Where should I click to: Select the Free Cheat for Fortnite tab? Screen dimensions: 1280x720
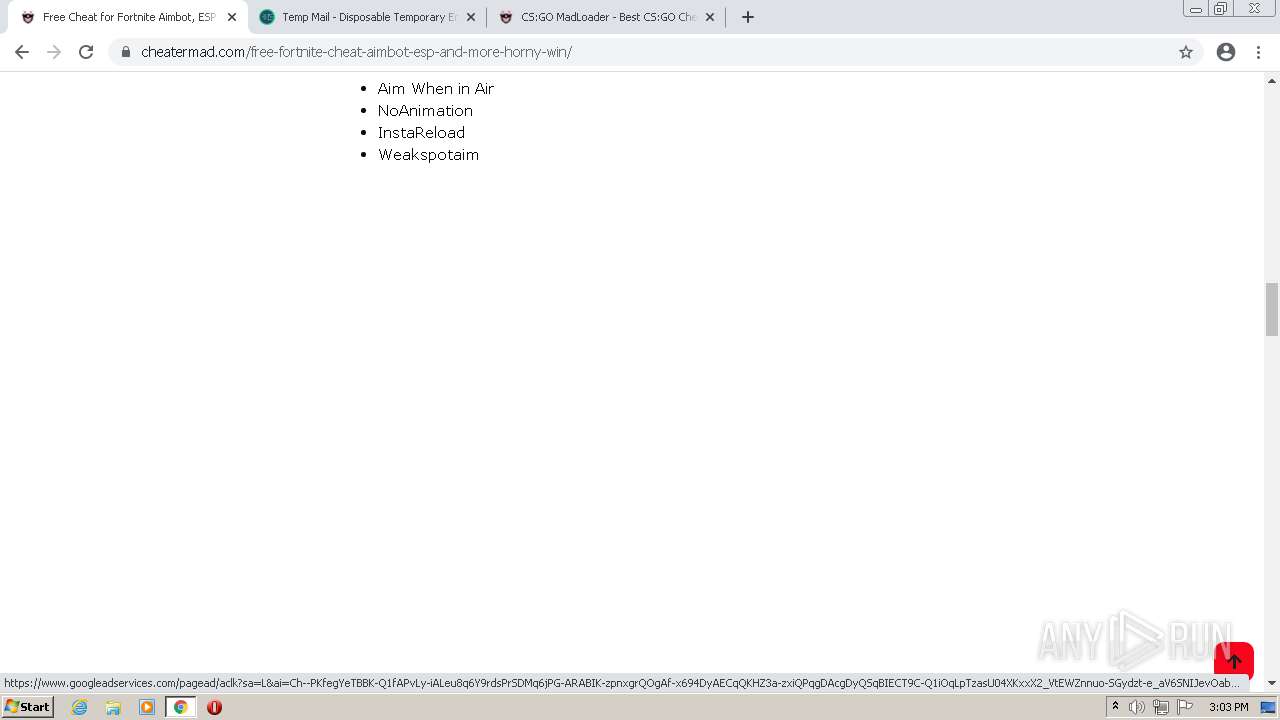tap(128, 17)
